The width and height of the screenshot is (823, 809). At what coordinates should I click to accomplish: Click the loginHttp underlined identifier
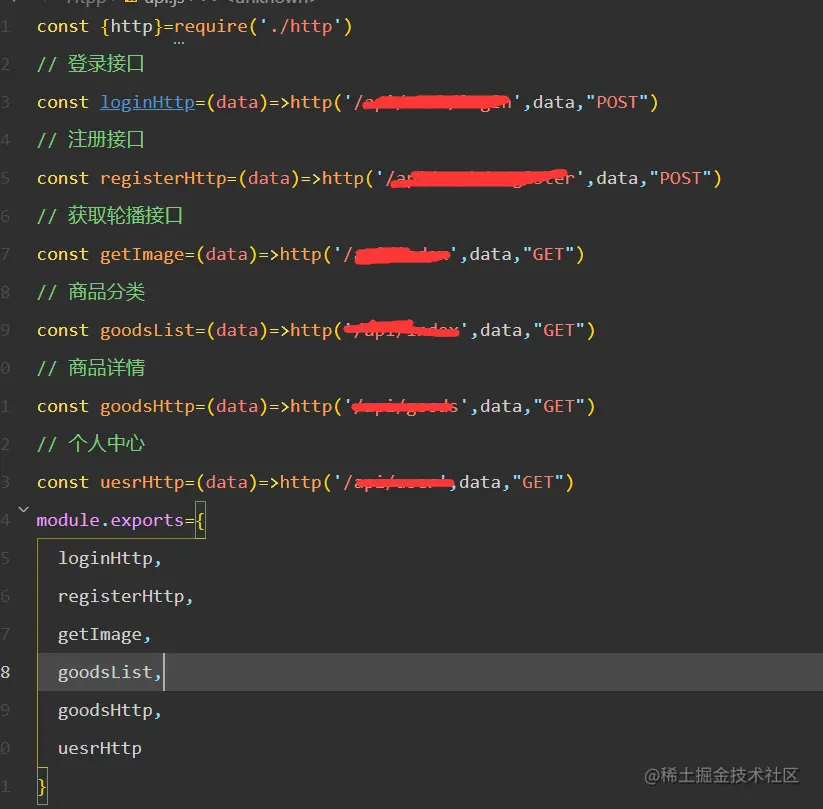[147, 102]
